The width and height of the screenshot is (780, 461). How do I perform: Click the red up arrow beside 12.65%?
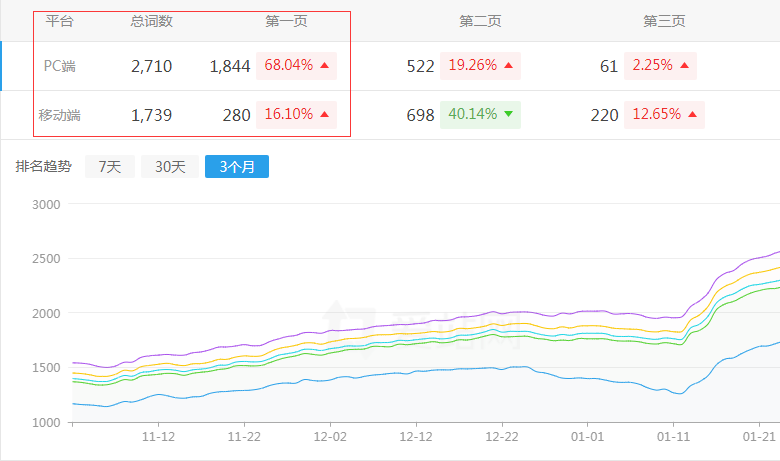click(x=692, y=115)
